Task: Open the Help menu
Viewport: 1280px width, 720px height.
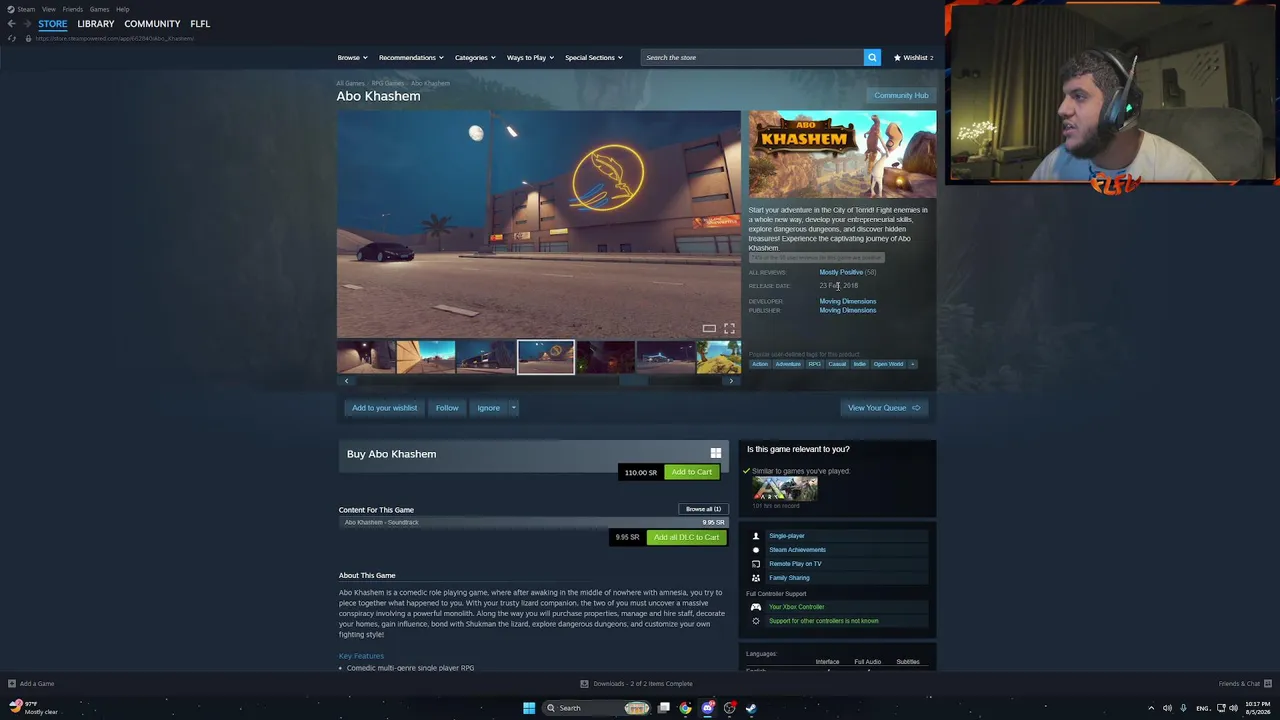Action: tap(122, 9)
